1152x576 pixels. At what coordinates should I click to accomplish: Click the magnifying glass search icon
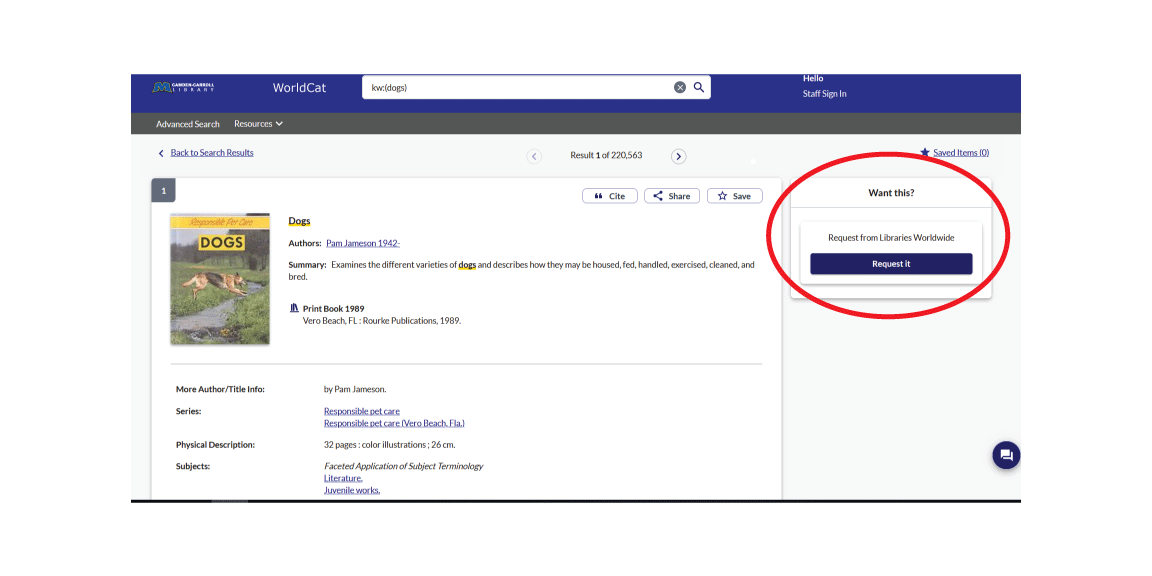pyautogui.click(x=699, y=87)
